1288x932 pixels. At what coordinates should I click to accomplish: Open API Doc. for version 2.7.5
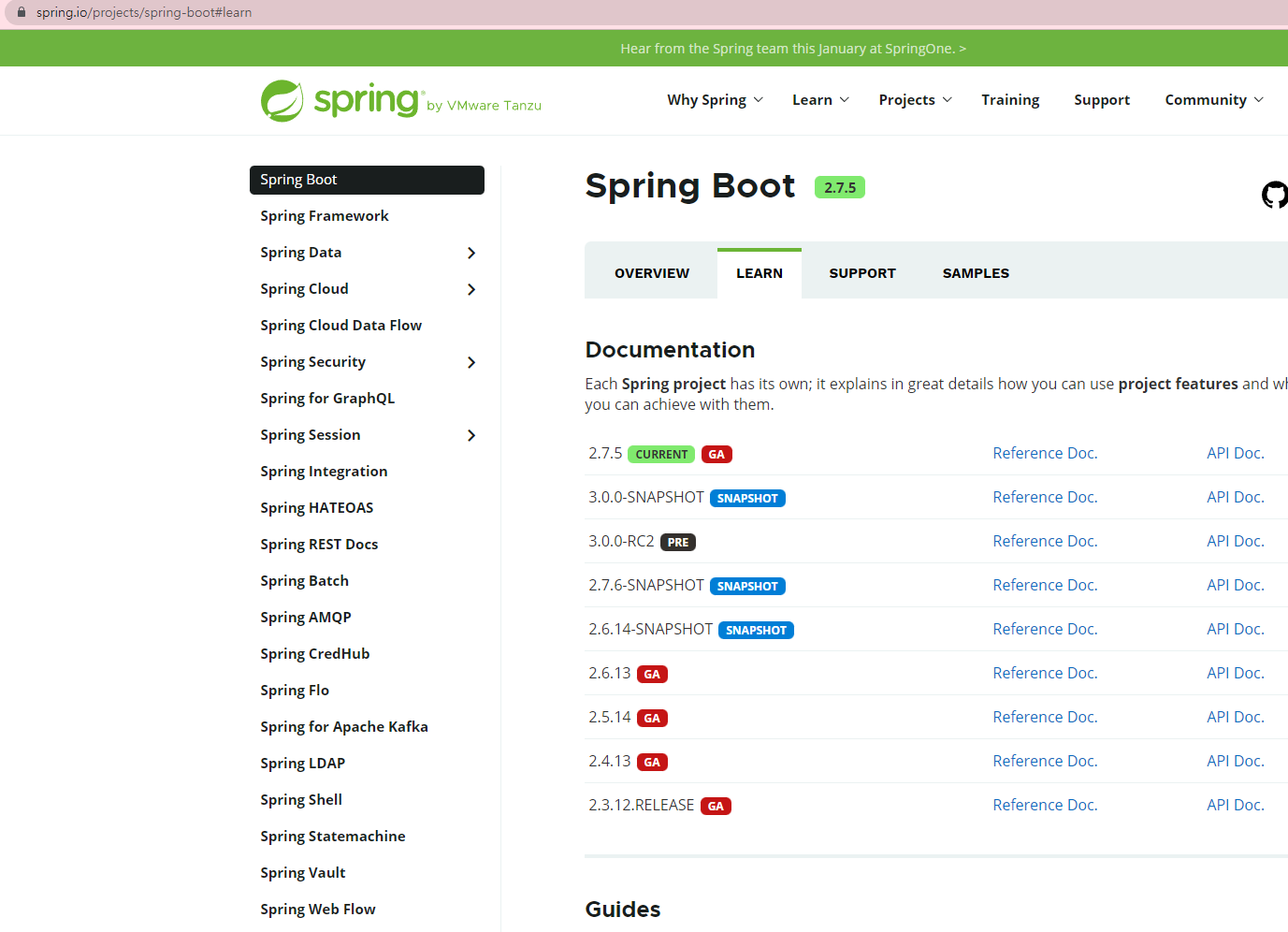[x=1236, y=453]
